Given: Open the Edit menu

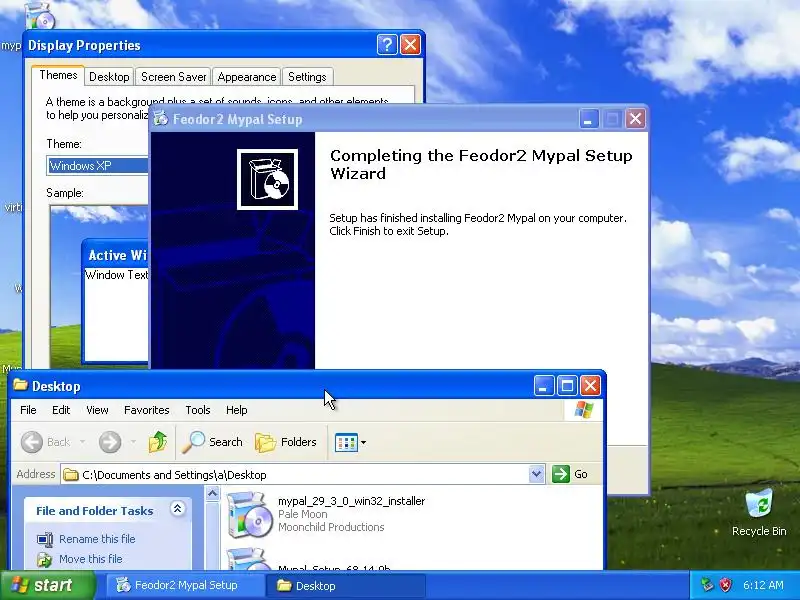Looking at the screenshot, I should [61, 410].
